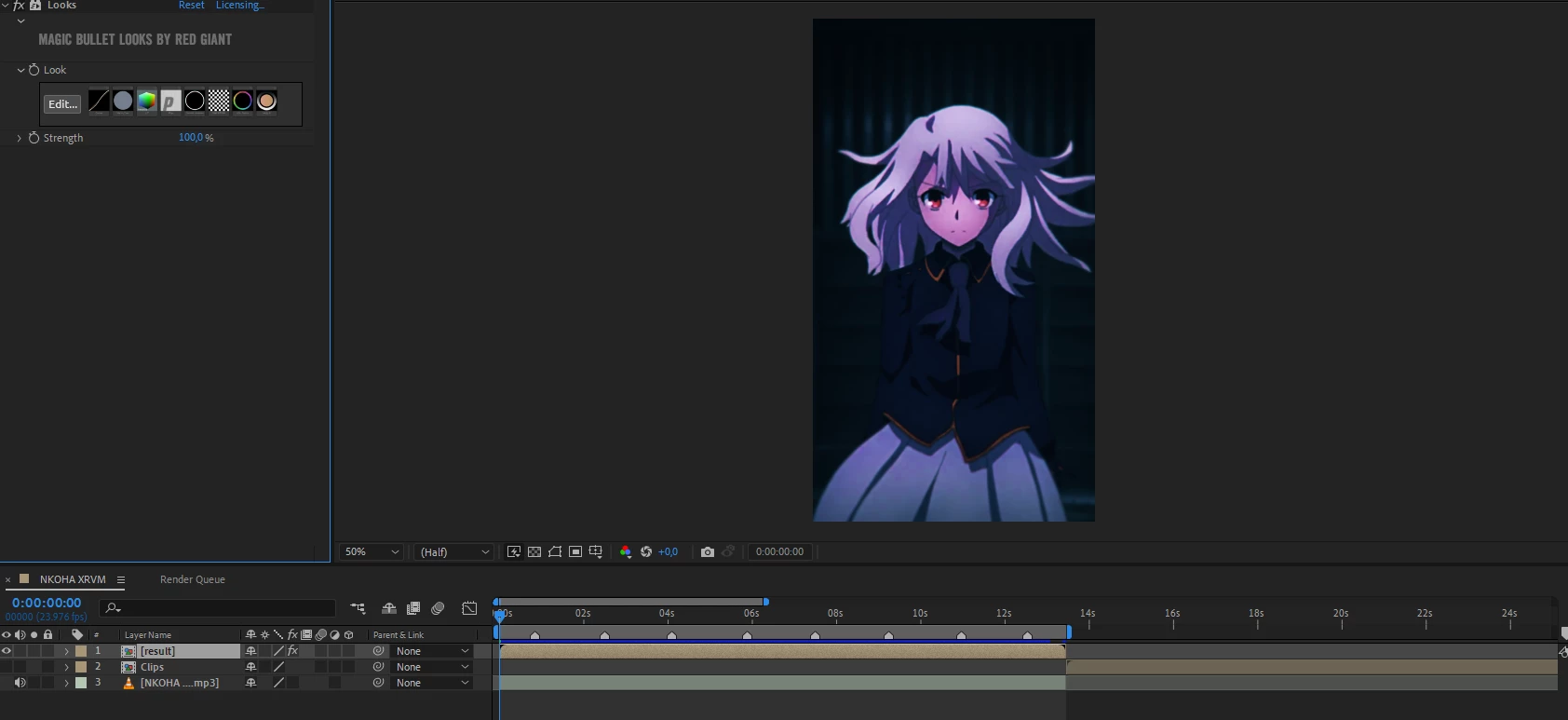Select the Curves tool thumbnail in Look
Screen dimensions: 1568x720
99,101
